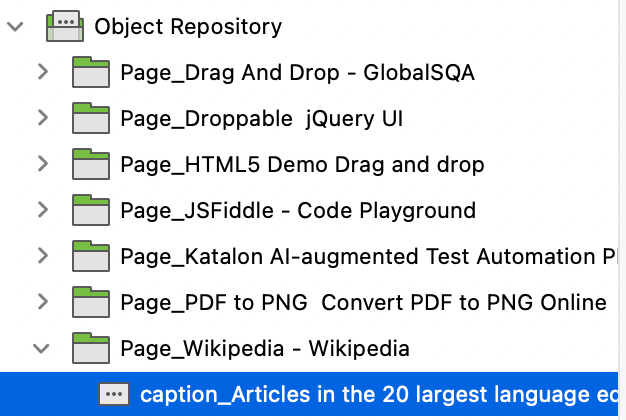This screenshot has width=626, height=420.
Task: Expand the Page_Drag And Drop - GlobalSQA folder
Action: coord(43,72)
